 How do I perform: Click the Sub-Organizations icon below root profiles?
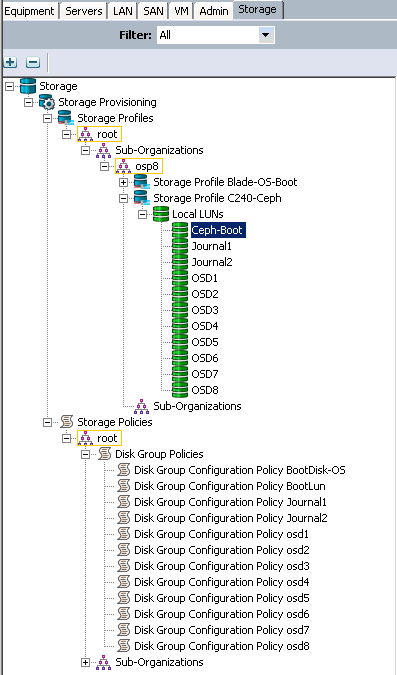pyautogui.click(x=103, y=150)
